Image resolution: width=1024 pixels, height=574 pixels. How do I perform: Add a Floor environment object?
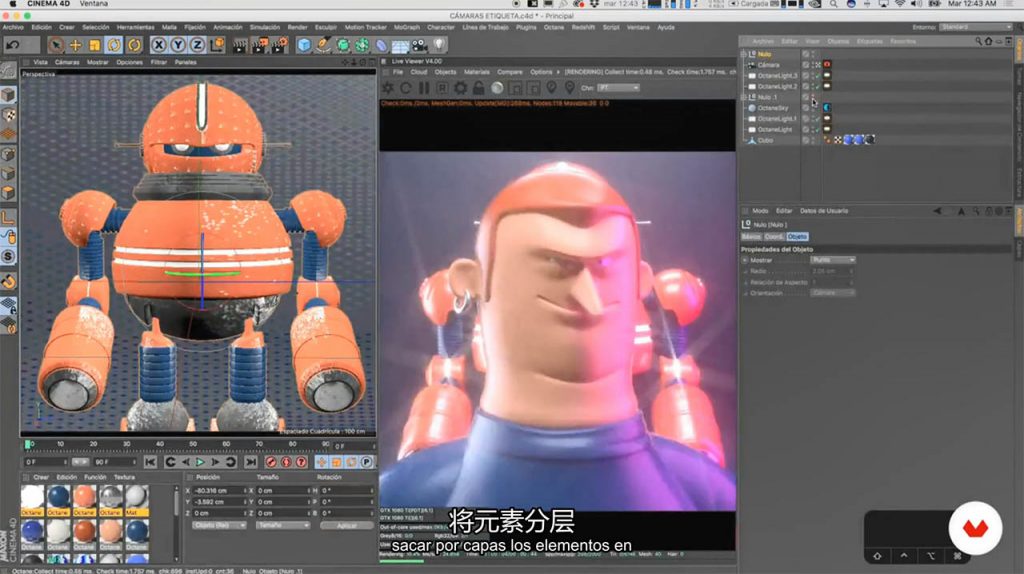pyautogui.click(x=400, y=45)
